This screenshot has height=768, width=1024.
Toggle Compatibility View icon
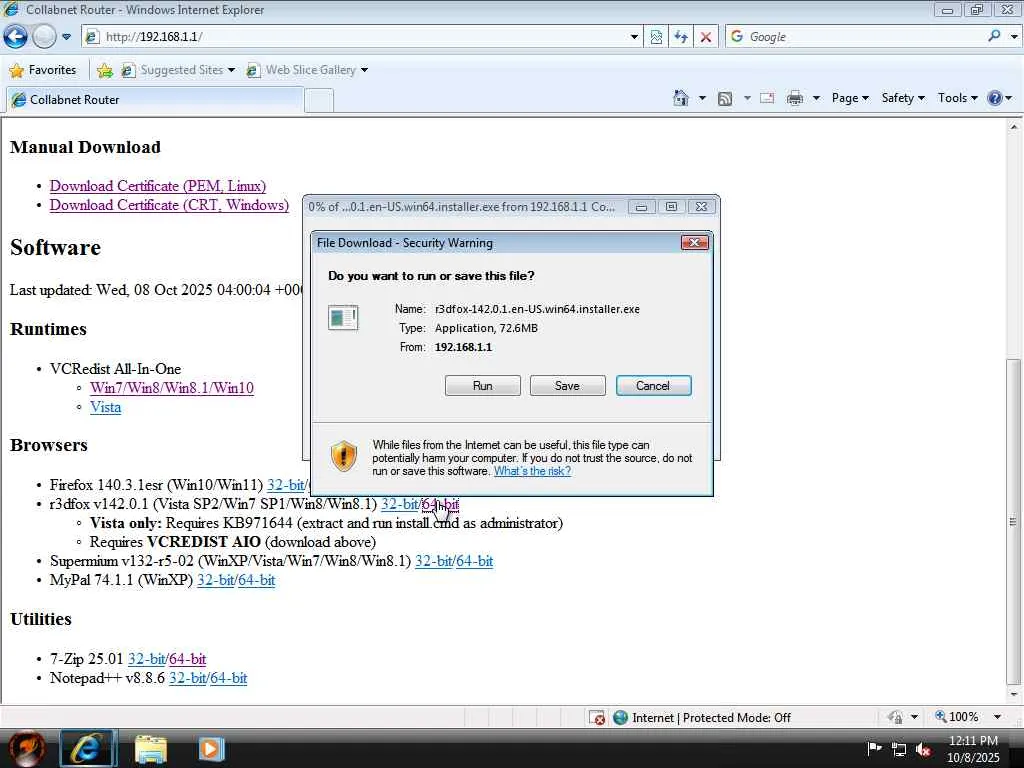point(656,37)
